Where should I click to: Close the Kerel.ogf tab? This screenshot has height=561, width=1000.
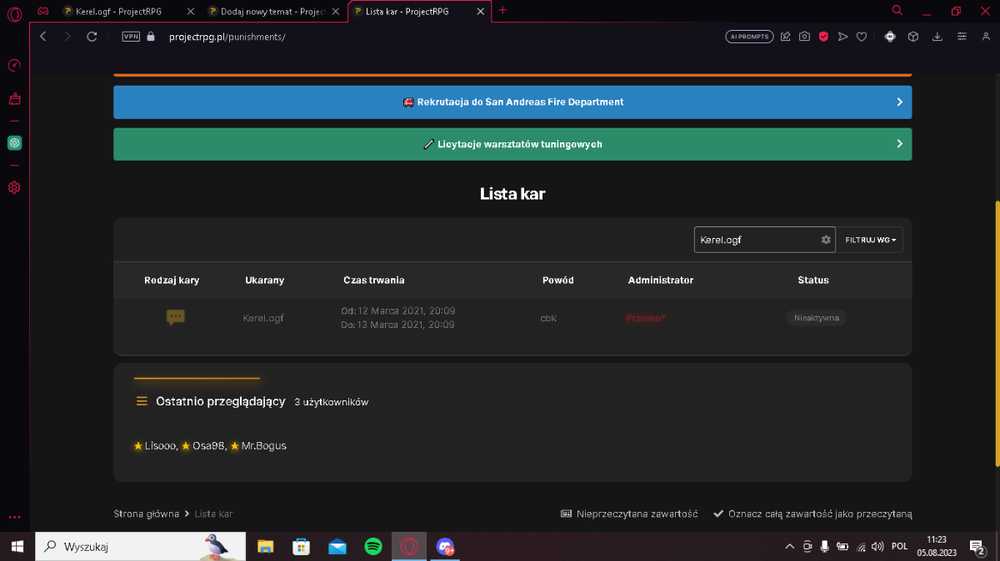pyautogui.click(x=190, y=11)
